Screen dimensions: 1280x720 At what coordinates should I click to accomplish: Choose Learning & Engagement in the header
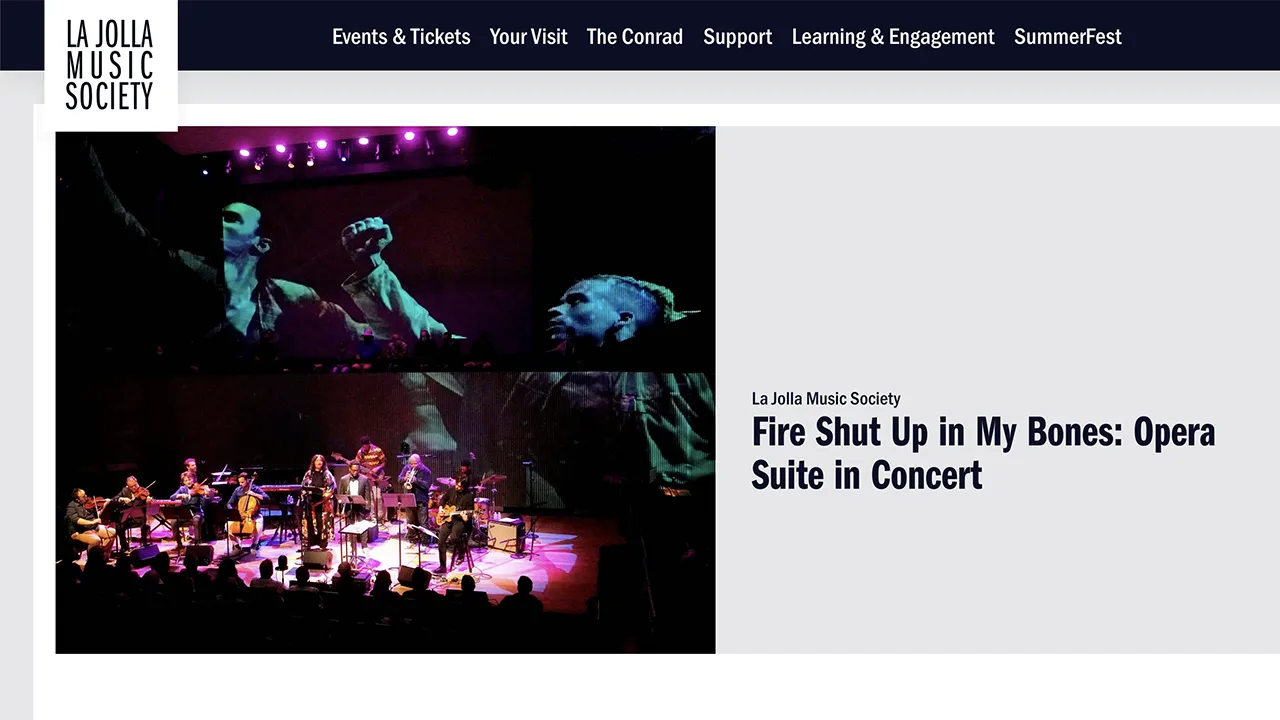pos(893,37)
